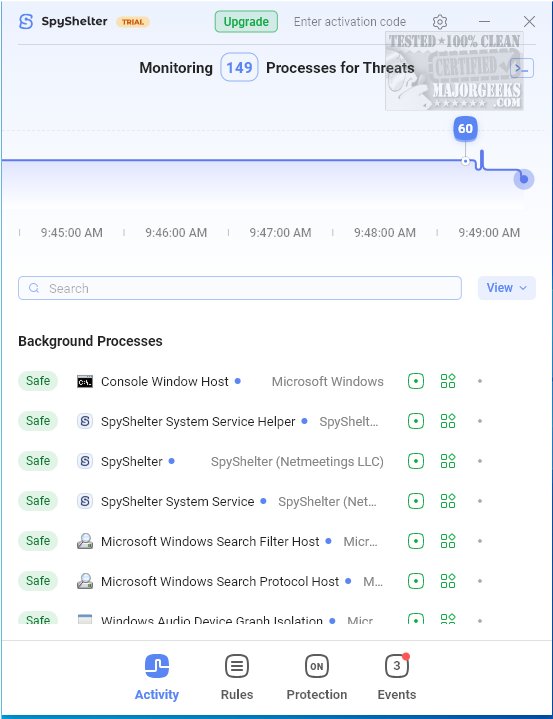
Task: Switch to Events tab
Action: tap(397, 677)
